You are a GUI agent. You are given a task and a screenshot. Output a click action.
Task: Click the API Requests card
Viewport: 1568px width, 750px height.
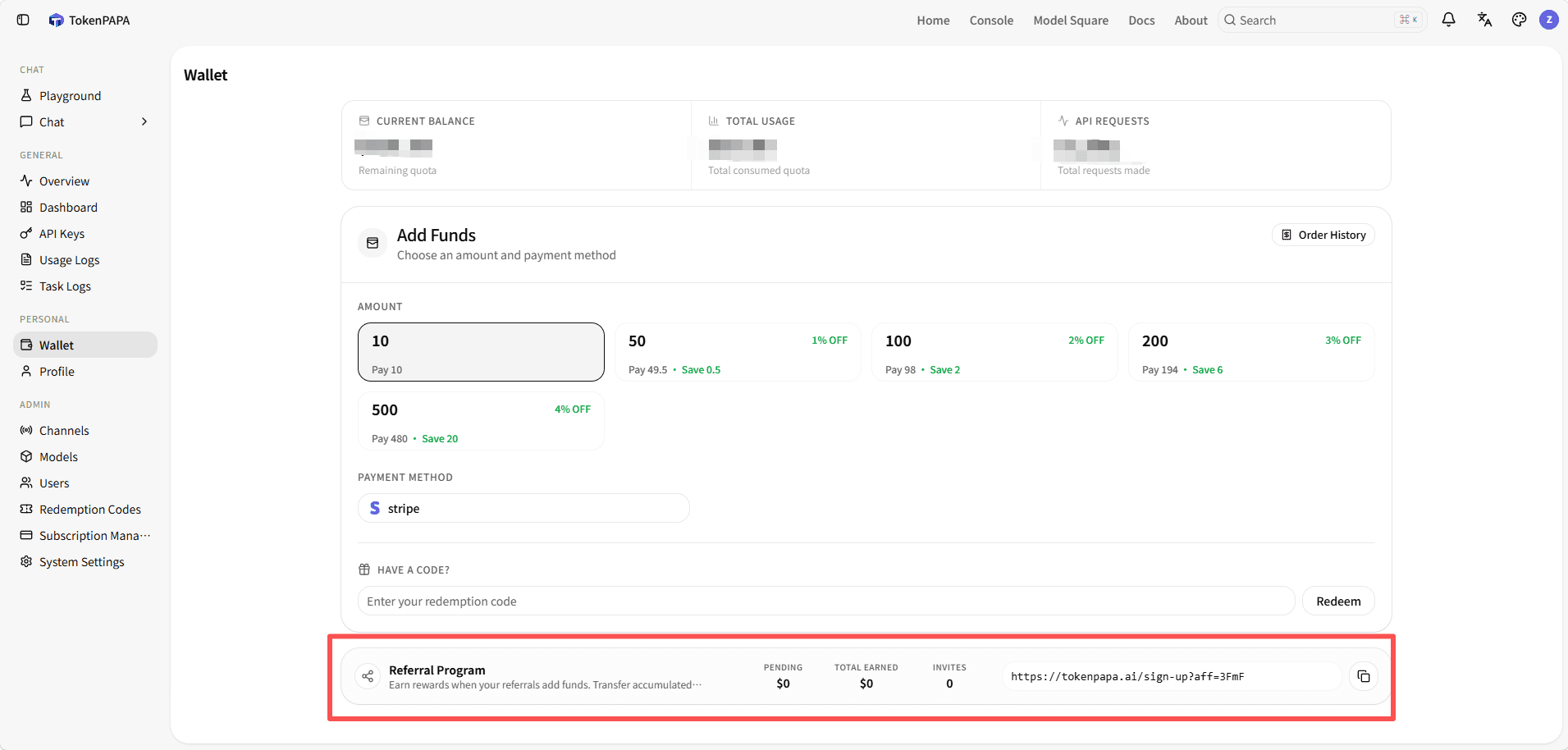[x=1215, y=145]
